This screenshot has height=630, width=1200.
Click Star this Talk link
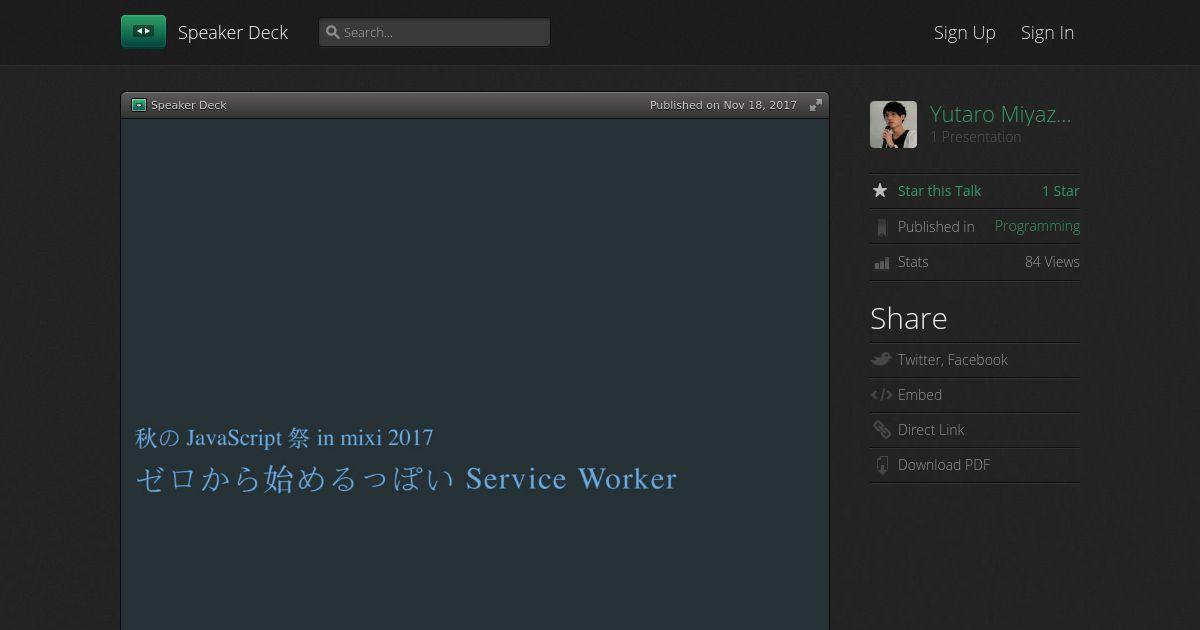939,191
